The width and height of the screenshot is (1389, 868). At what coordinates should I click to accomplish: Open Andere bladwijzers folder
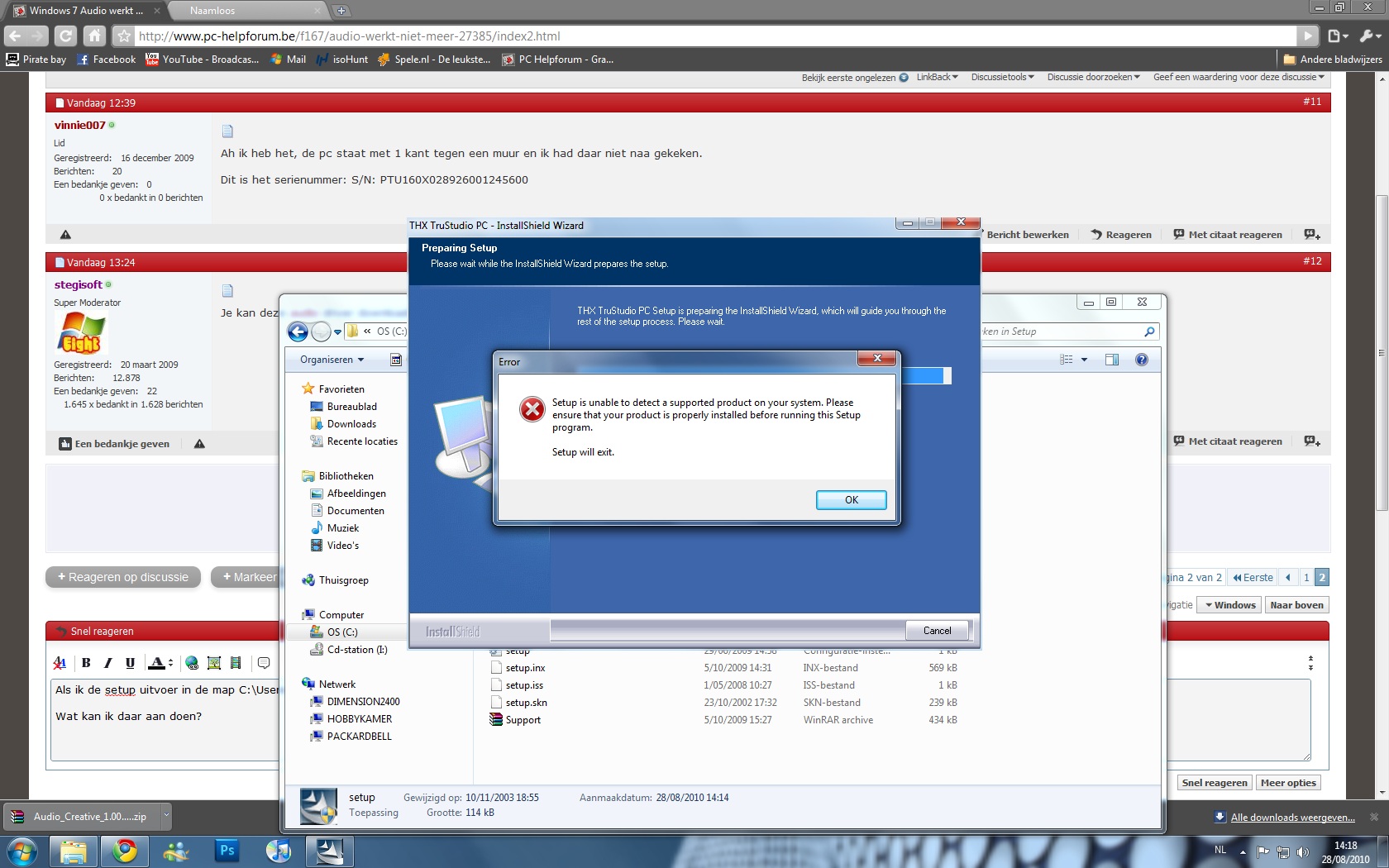pos(1333,60)
